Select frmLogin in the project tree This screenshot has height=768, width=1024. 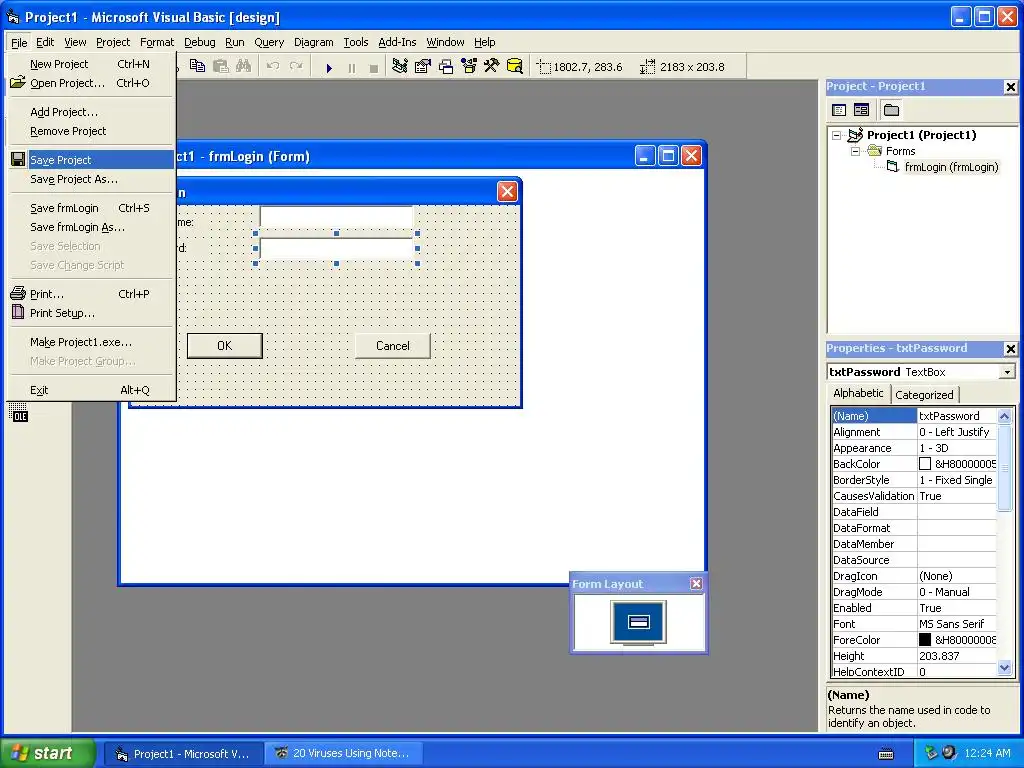pyautogui.click(x=951, y=167)
